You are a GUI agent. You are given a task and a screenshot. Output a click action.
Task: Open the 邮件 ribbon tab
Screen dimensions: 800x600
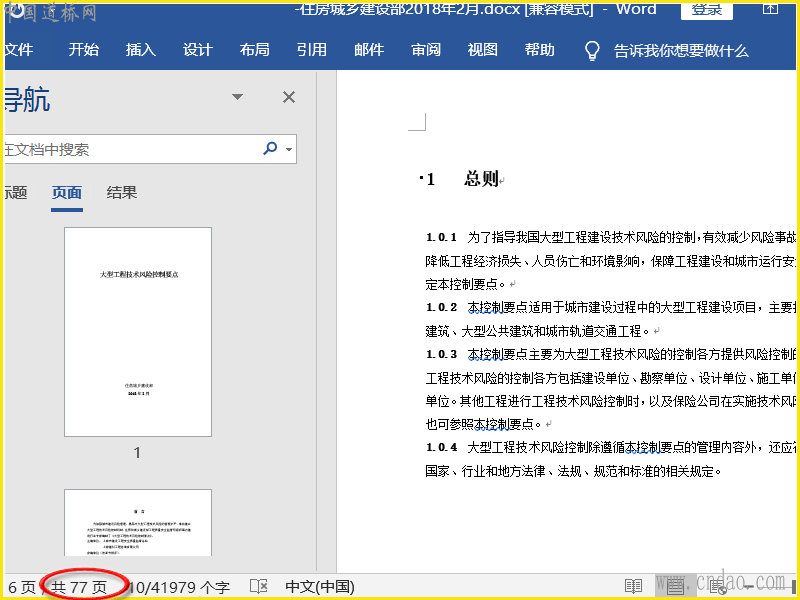tap(369, 49)
